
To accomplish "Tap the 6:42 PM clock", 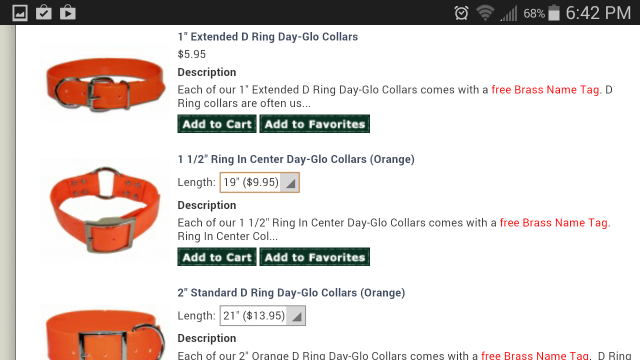I will point(598,13).
